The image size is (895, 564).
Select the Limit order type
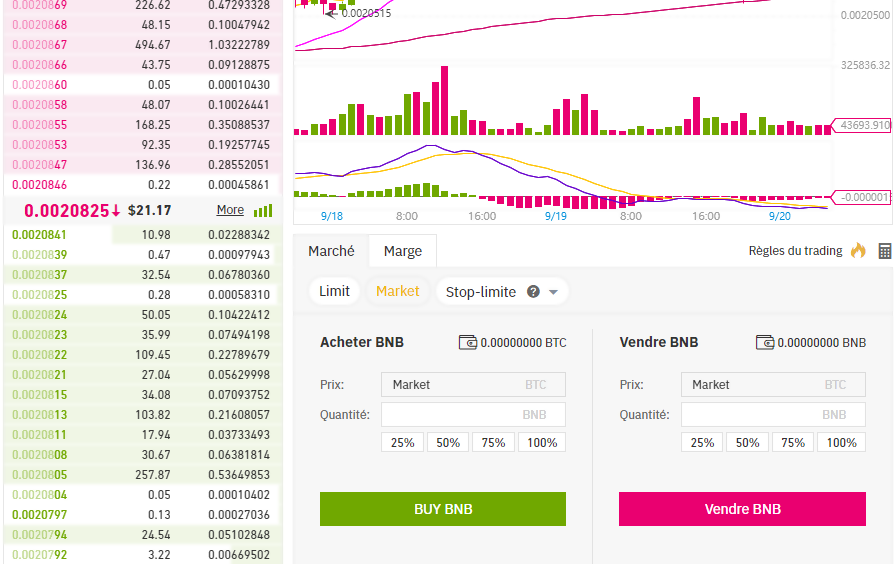point(334,292)
